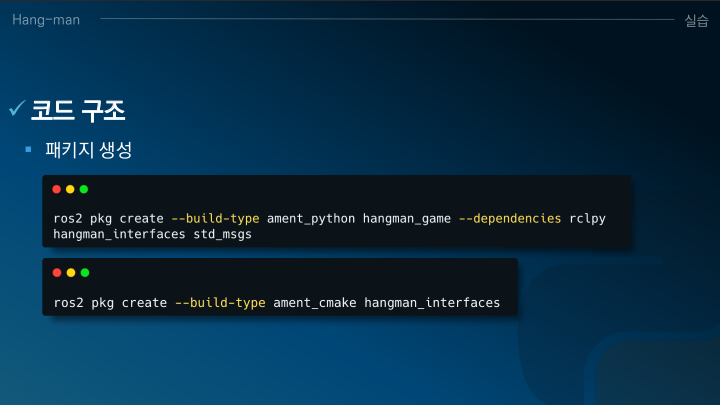Click the yellow dot in the ament_cmake code block
Screen dimensions: 720x405
[71, 273]
